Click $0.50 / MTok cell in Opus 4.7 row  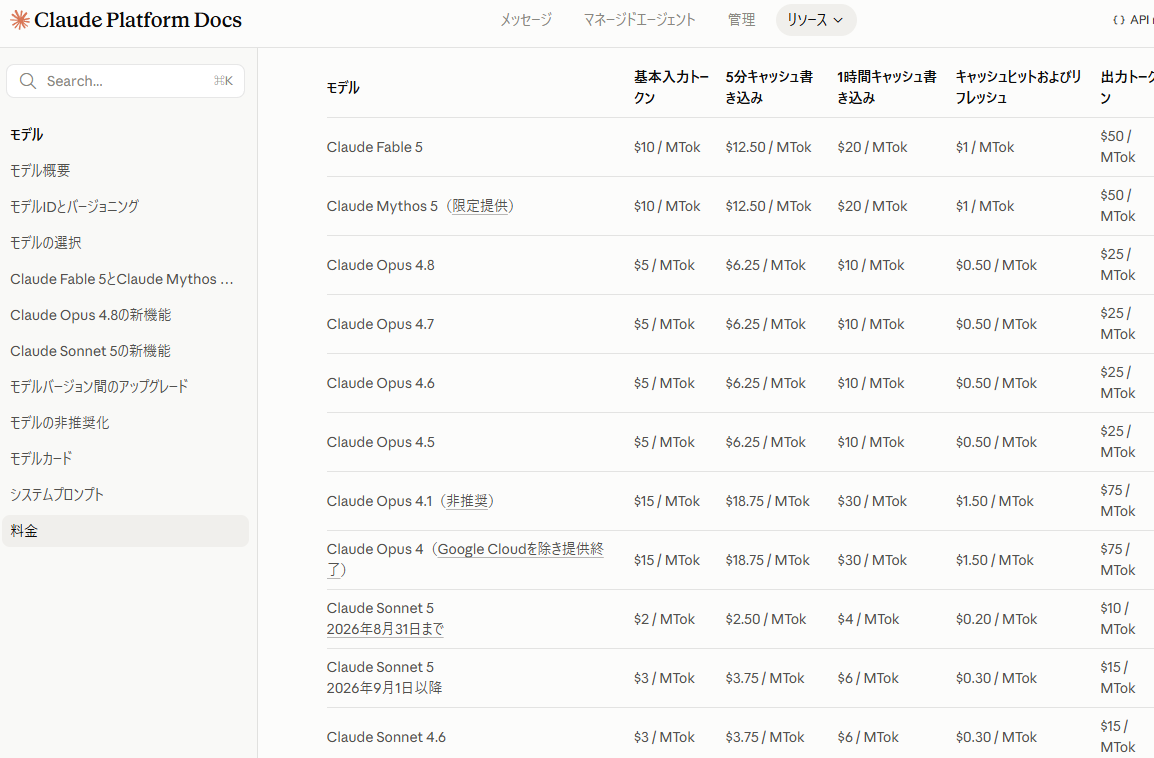(997, 324)
